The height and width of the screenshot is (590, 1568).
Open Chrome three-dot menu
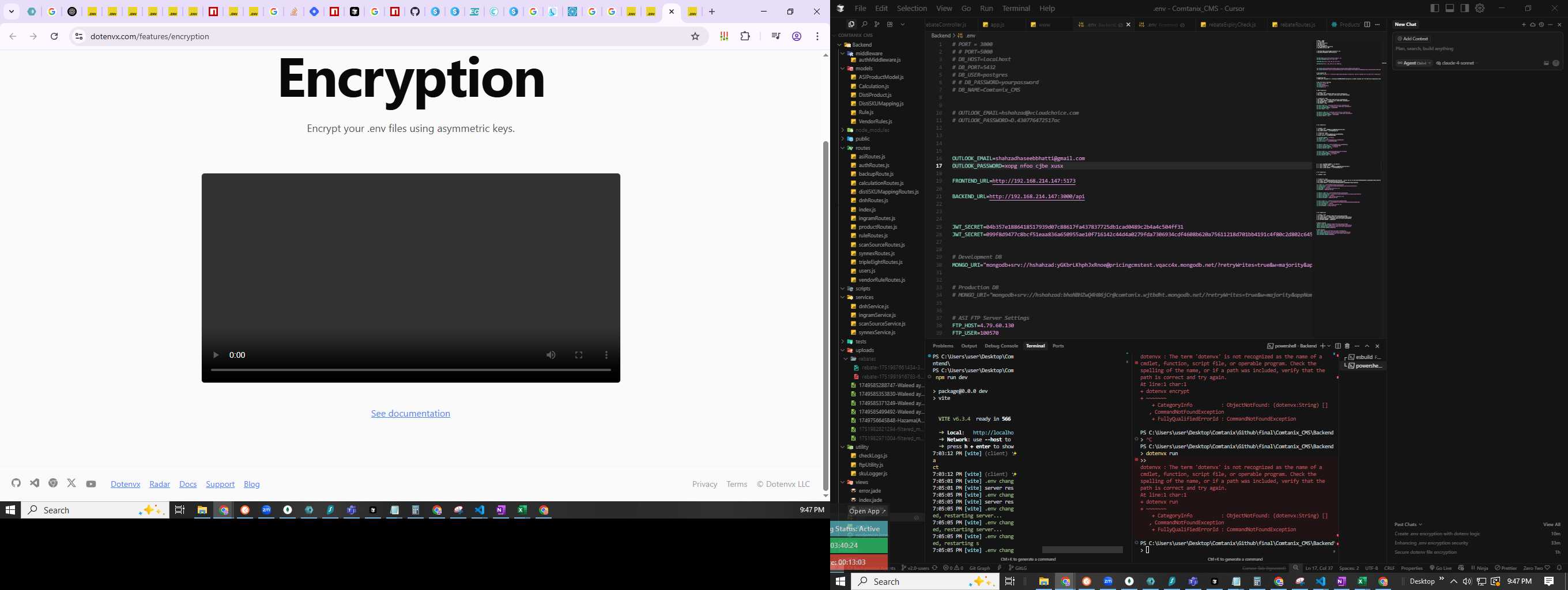[817, 36]
